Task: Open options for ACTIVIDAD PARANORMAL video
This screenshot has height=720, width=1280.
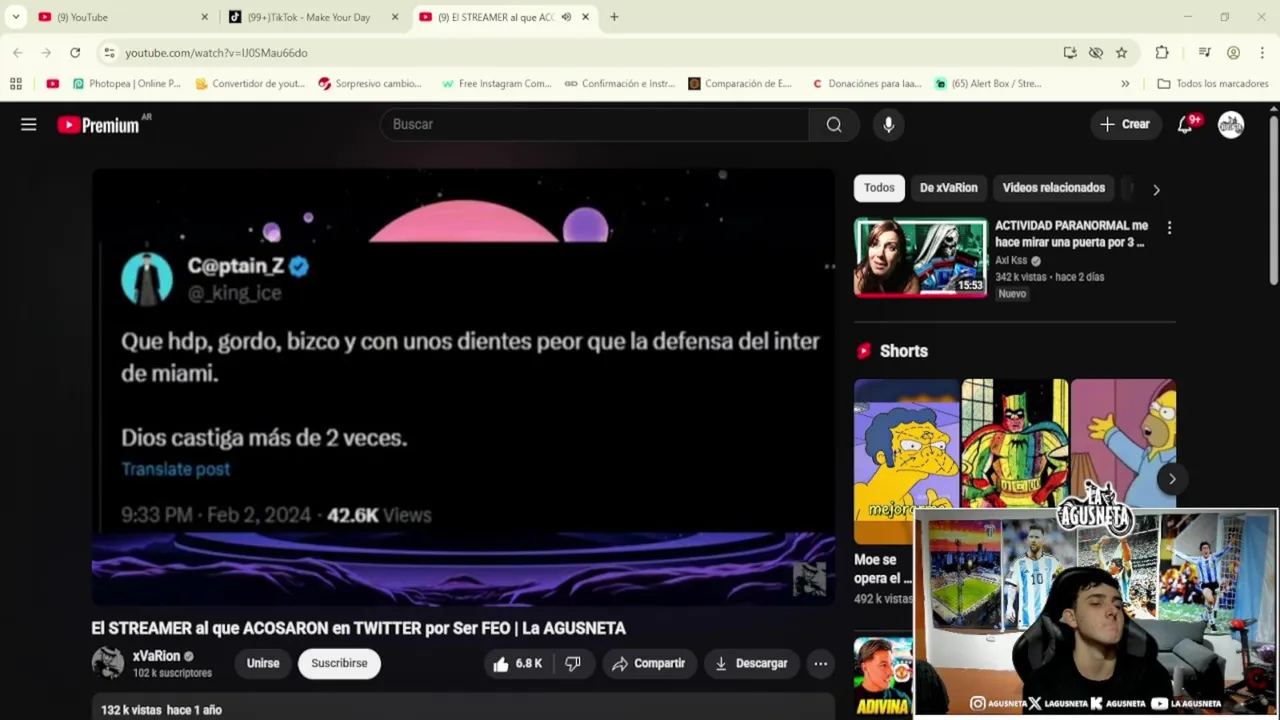Action: pyautogui.click(x=1169, y=228)
